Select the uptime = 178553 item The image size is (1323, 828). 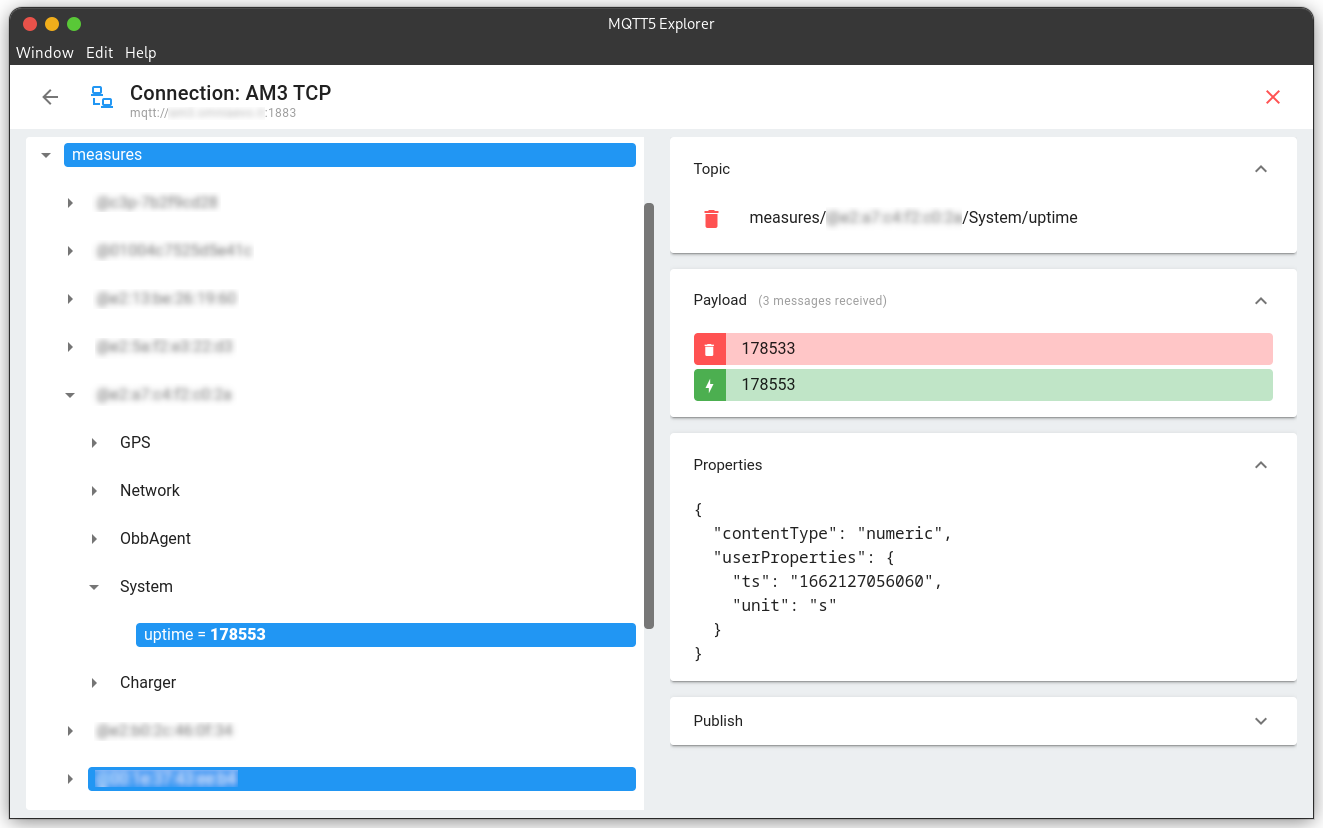coord(386,635)
